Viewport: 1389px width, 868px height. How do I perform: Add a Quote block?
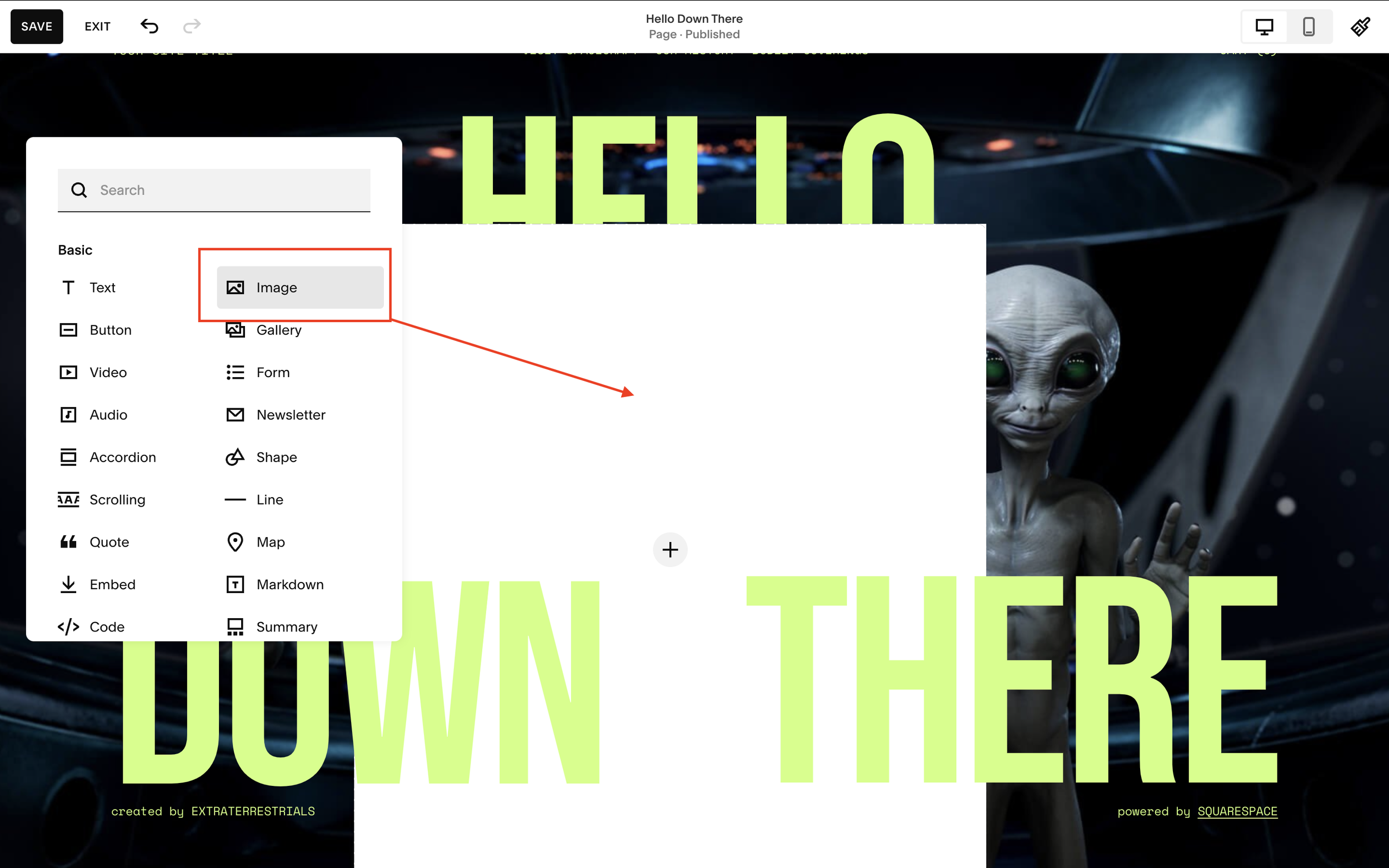click(108, 542)
